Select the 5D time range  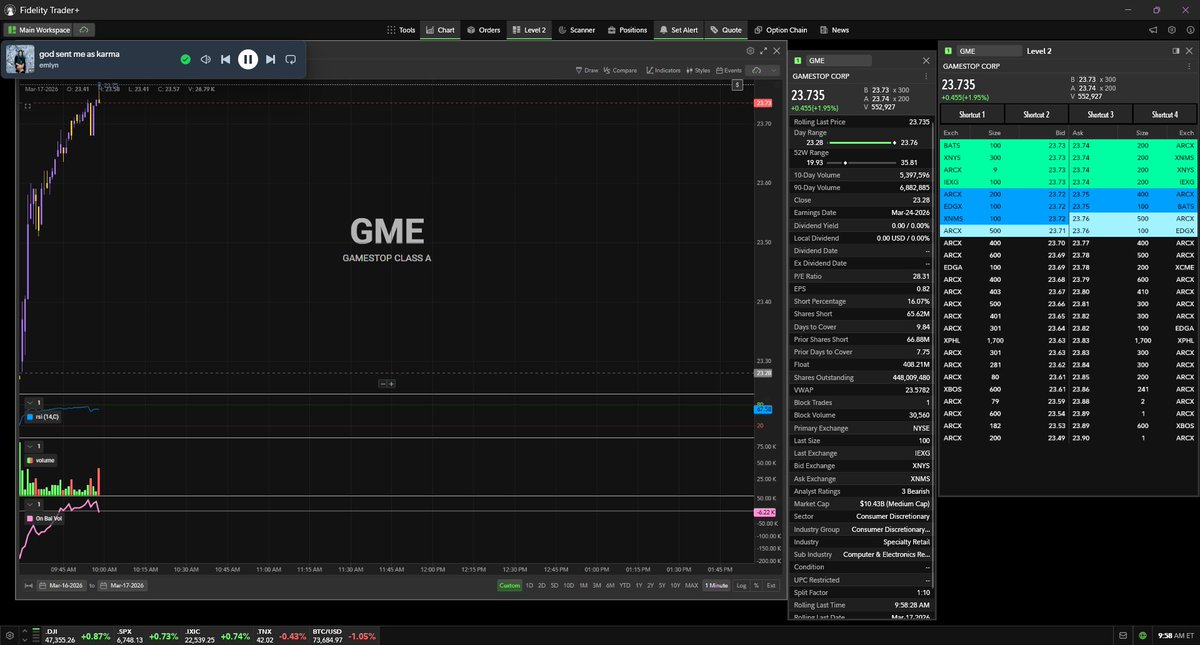tap(554, 585)
